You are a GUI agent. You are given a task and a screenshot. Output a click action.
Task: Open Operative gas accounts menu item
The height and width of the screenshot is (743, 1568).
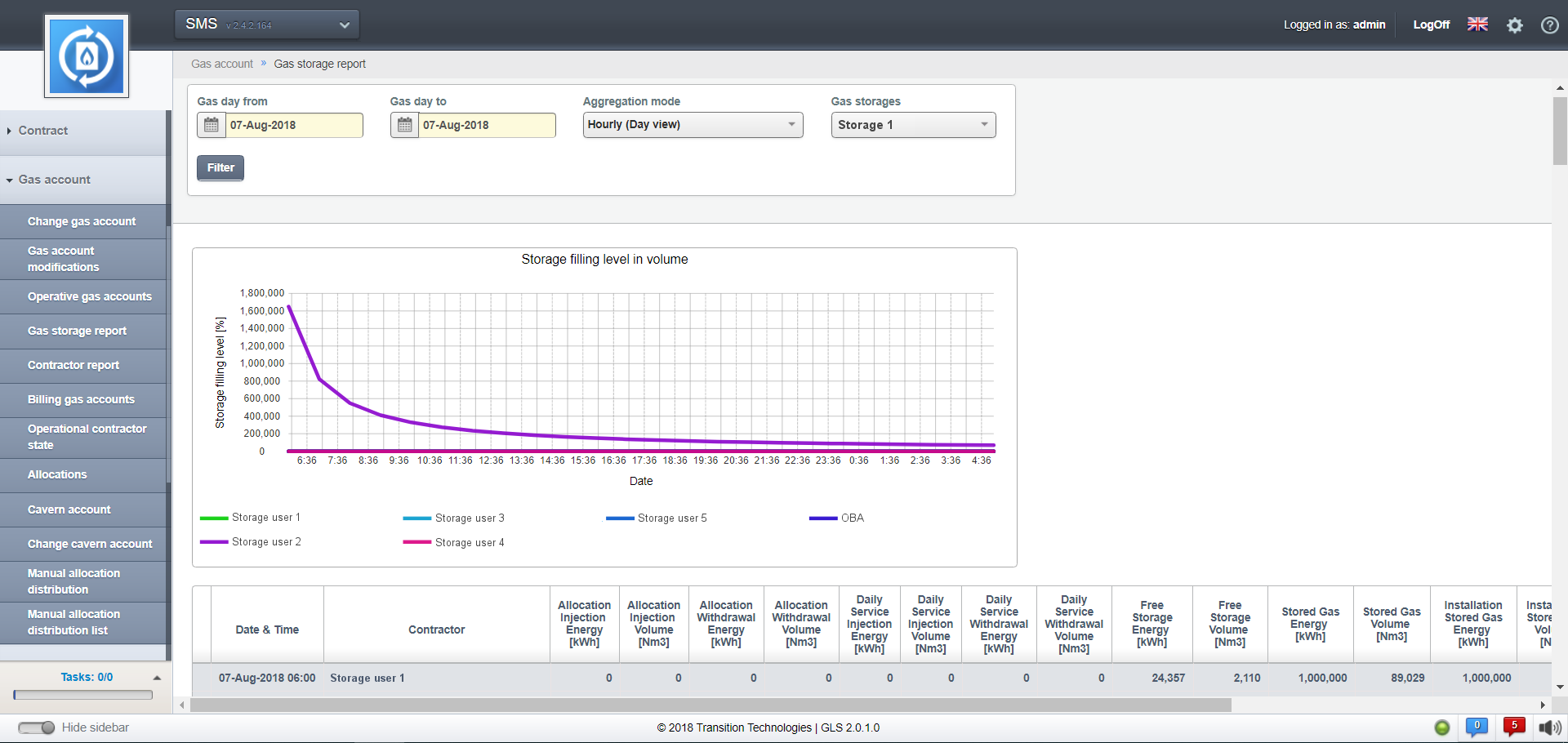(x=82, y=296)
